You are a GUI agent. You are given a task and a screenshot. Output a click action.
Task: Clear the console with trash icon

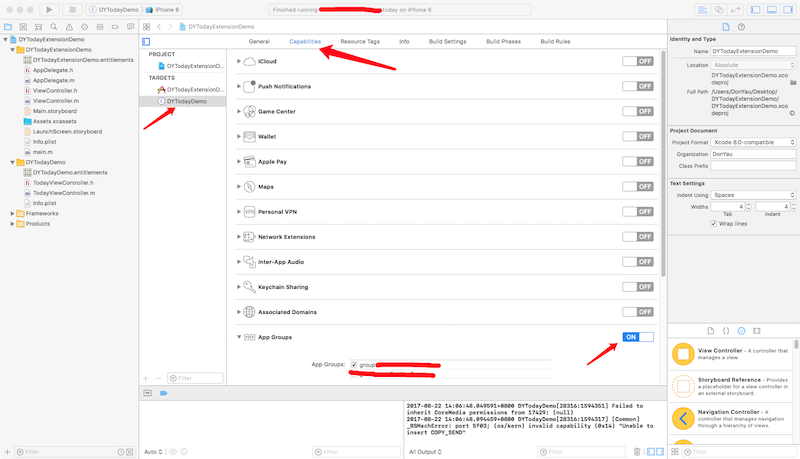[x=637, y=451]
